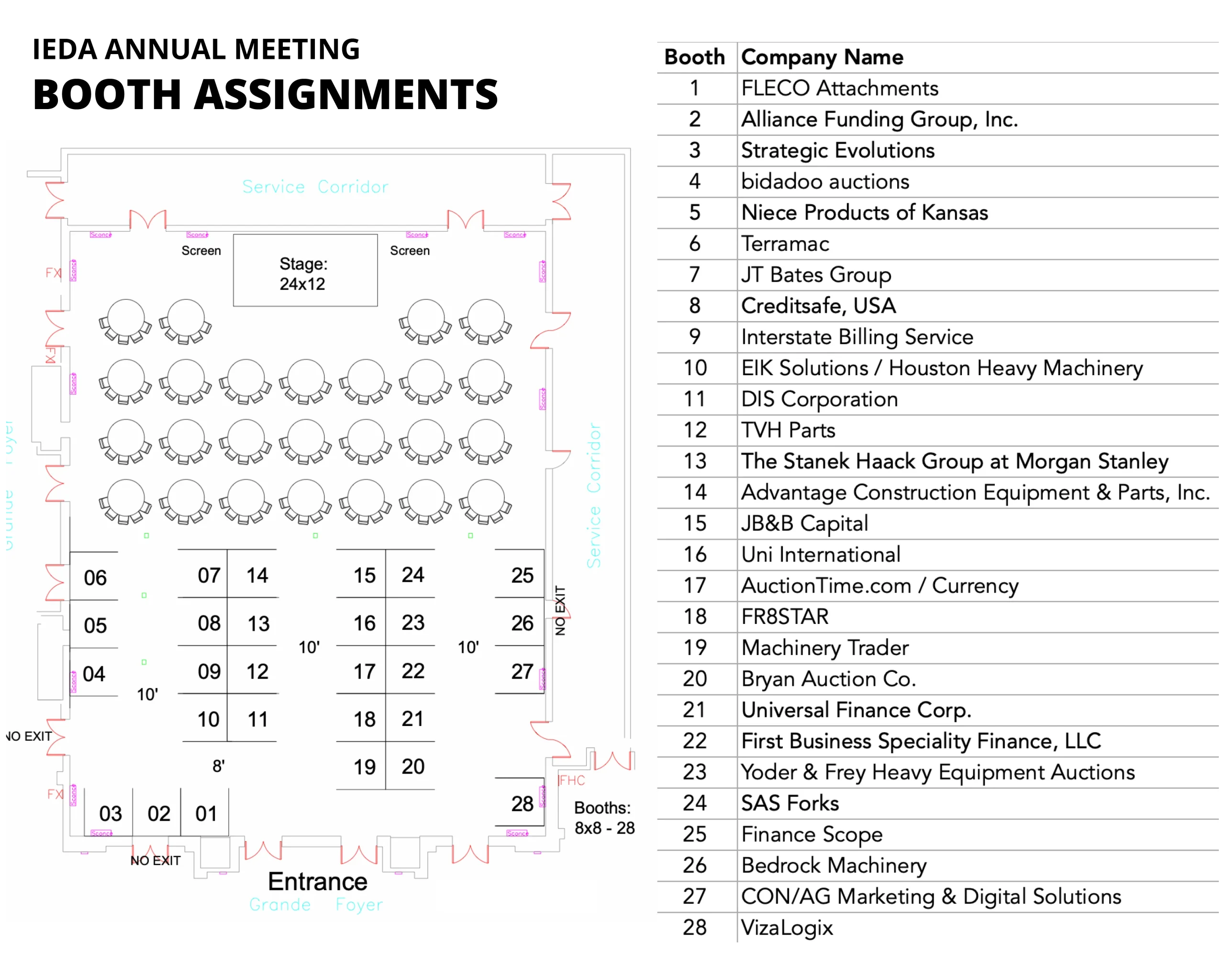
Task: Select booth 15 on the floor plan
Action: (x=364, y=576)
